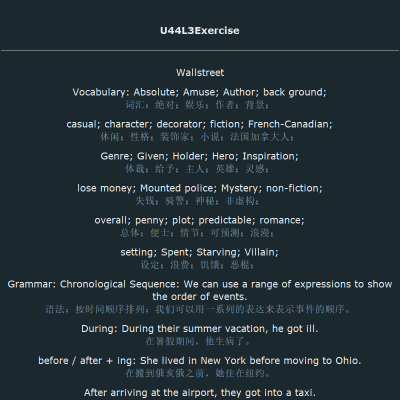Image resolution: width=400 pixels, height=400 pixels.
Task: Click the overall; penny; plot line
Action: (200, 220)
